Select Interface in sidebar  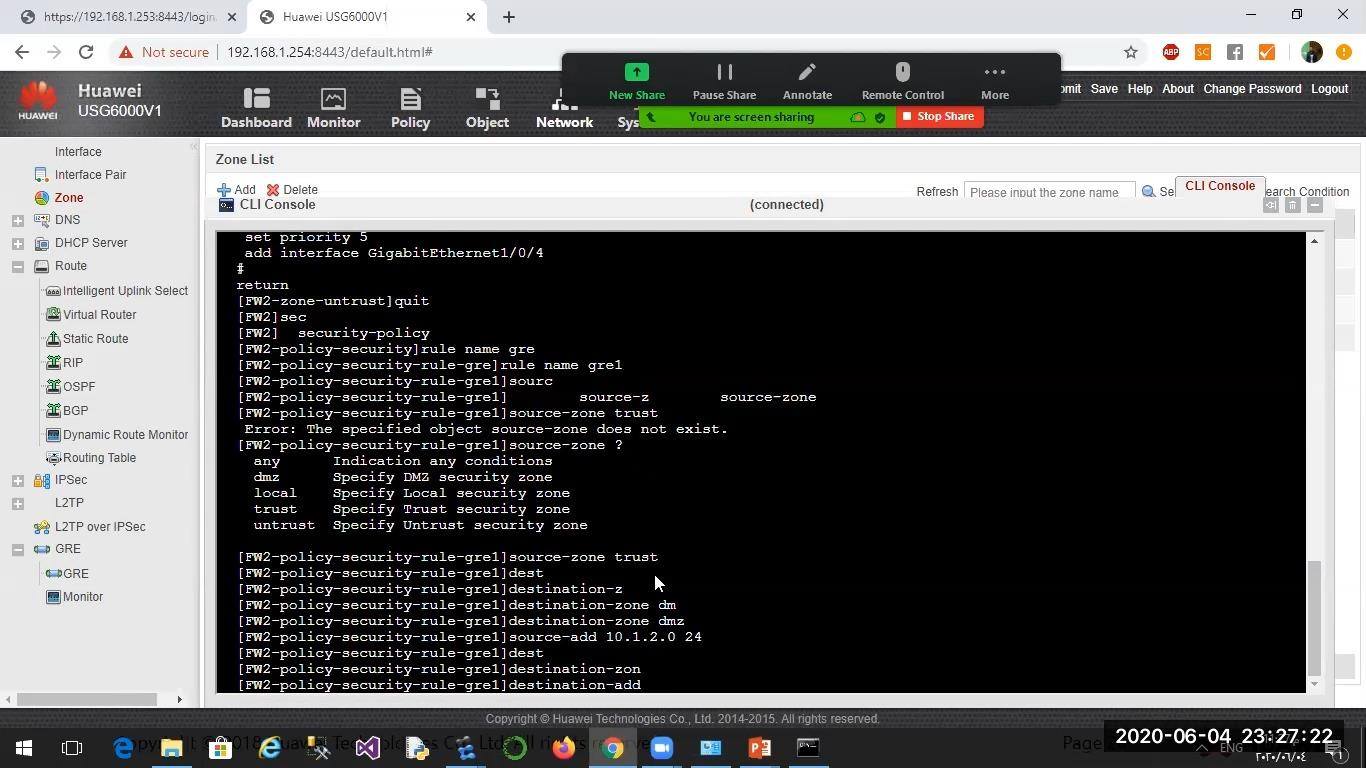point(78,152)
